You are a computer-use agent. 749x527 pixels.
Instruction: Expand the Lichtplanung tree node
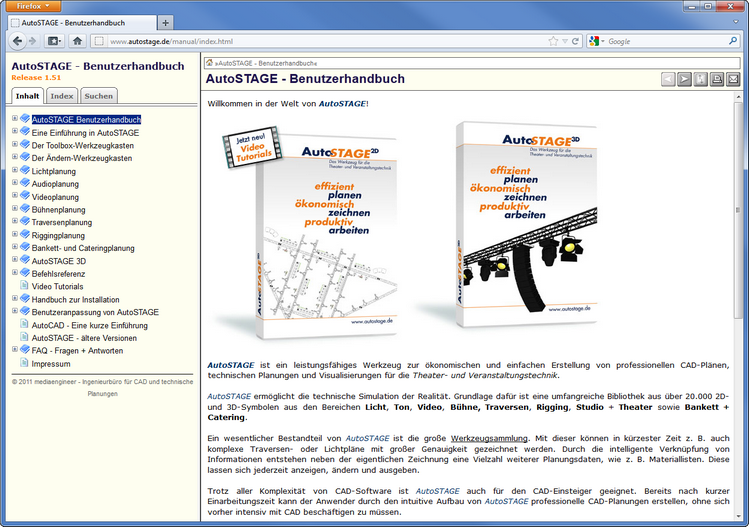click(15, 171)
